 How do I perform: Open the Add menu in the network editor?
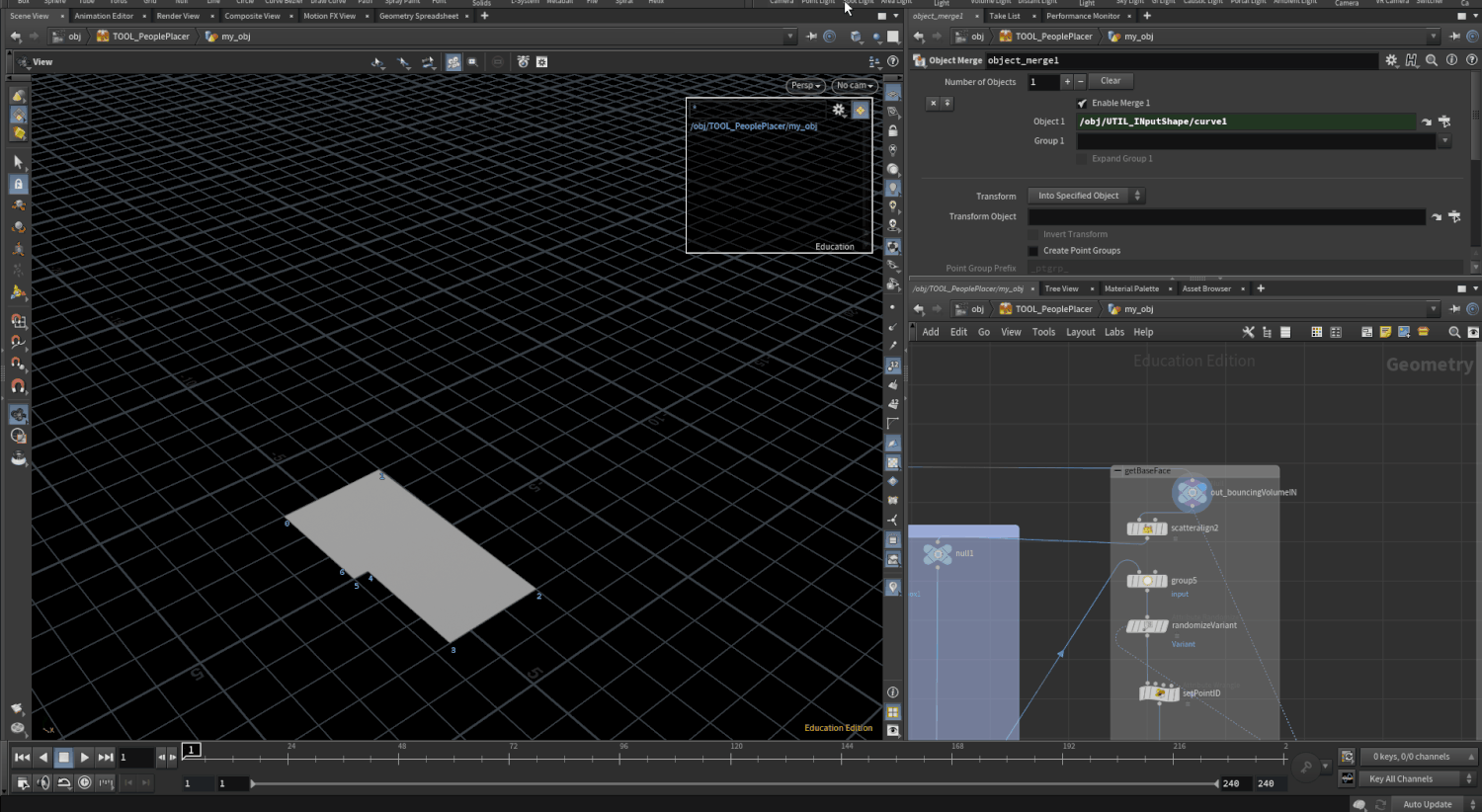point(930,332)
